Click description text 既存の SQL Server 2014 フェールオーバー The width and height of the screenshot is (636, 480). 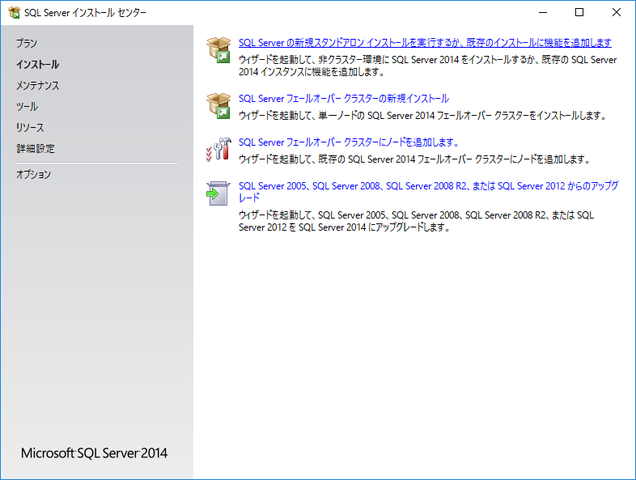414,159
